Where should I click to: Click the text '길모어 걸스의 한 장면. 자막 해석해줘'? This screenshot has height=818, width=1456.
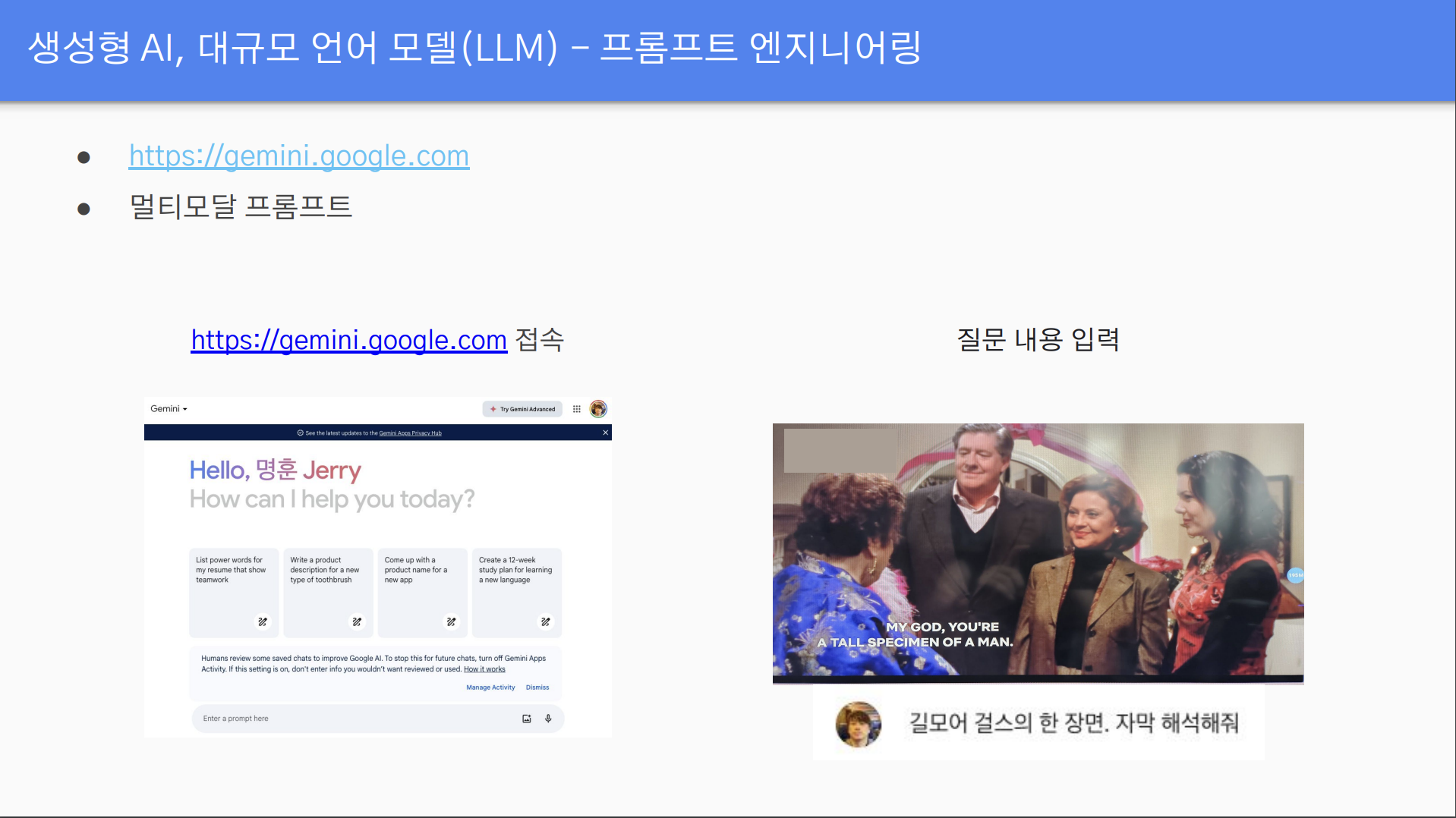point(1073,722)
